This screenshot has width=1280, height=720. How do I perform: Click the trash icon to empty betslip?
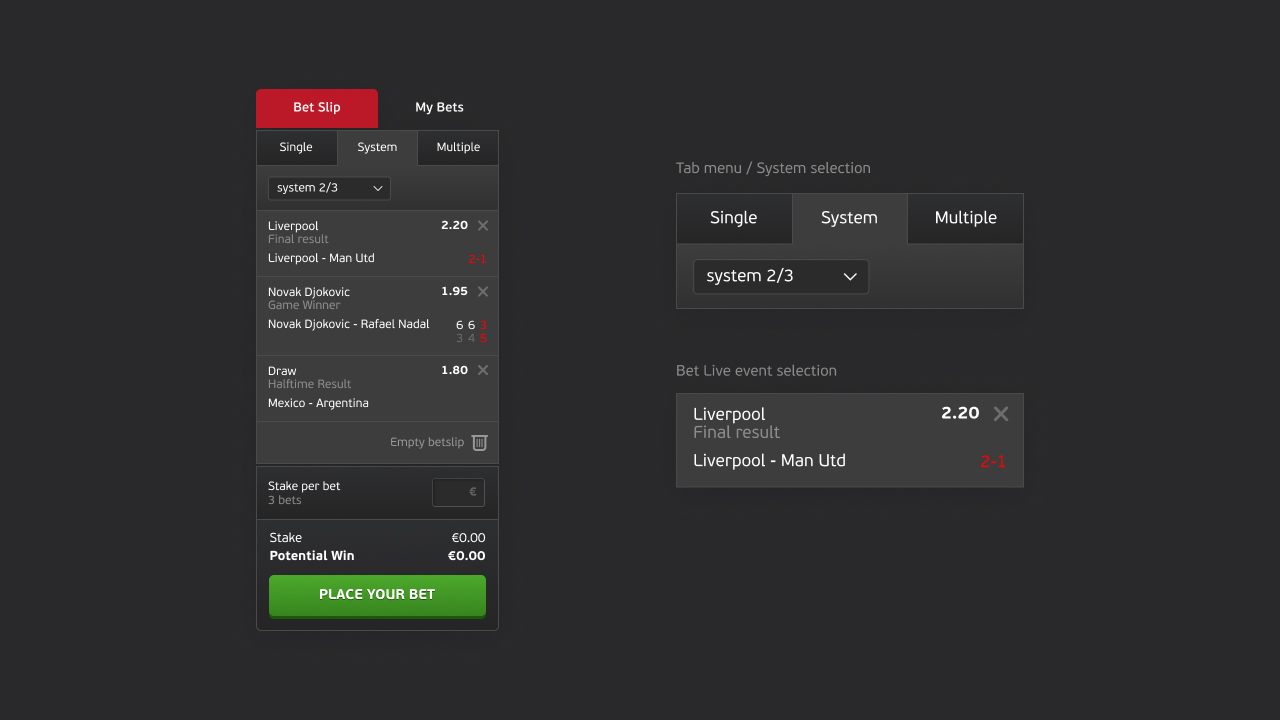[x=480, y=442]
